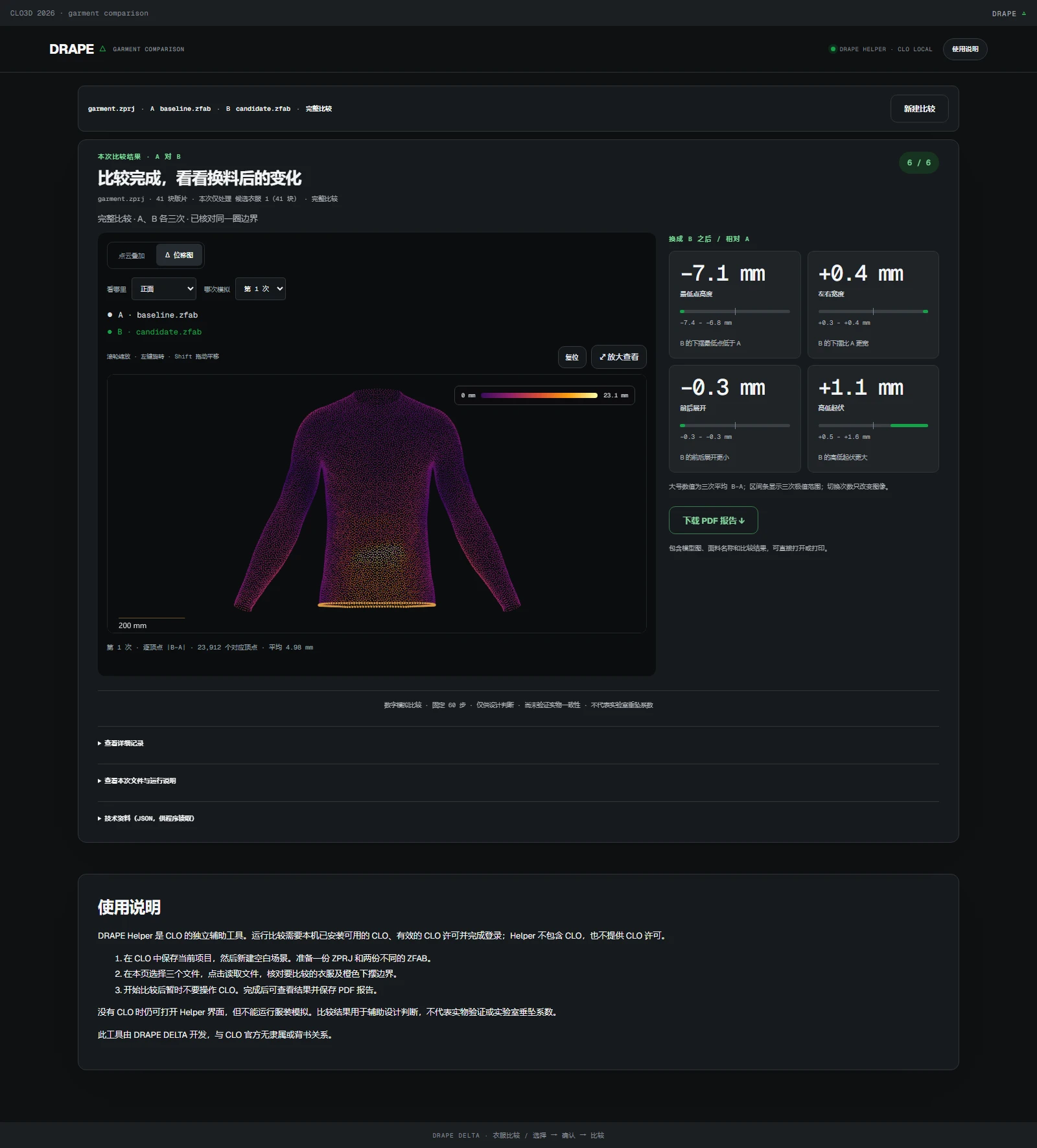1037x1148 pixels.
Task: Click the white dot beside A baseline.zfab
Action: pyautogui.click(x=110, y=315)
